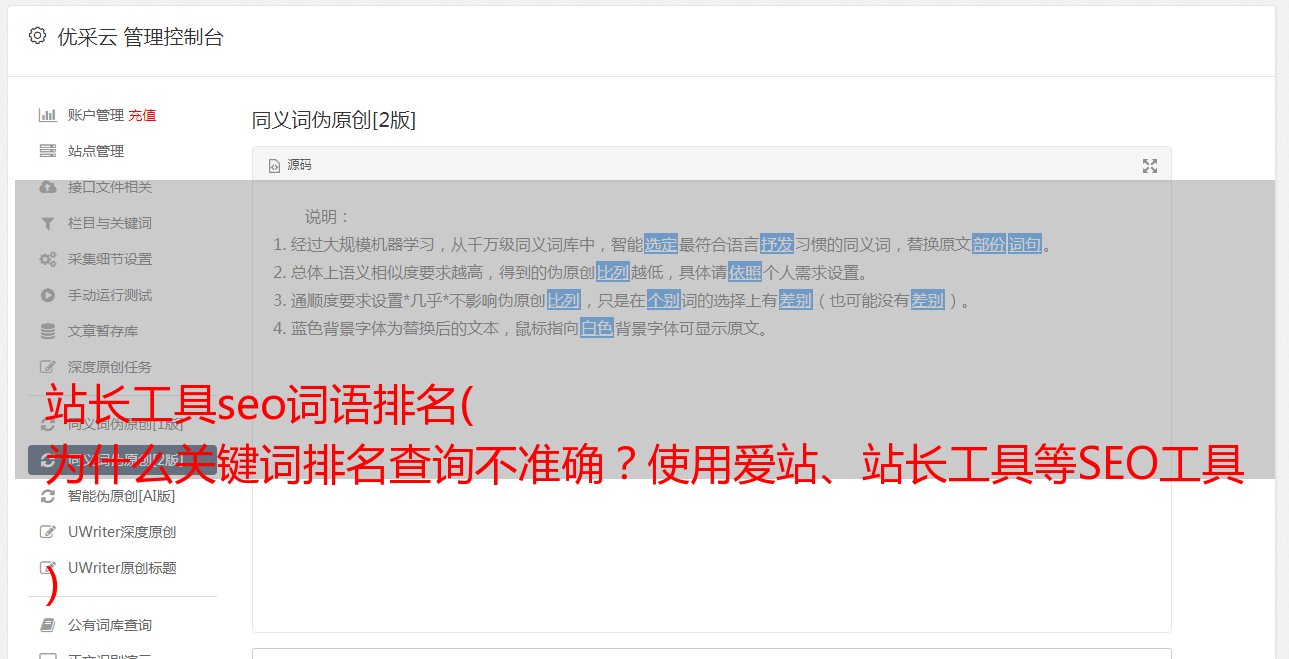This screenshot has height=659, width=1289.
Task: Click the bar chart icon for 账户管理
Action: pyautogui.click(x=47, y=115)
